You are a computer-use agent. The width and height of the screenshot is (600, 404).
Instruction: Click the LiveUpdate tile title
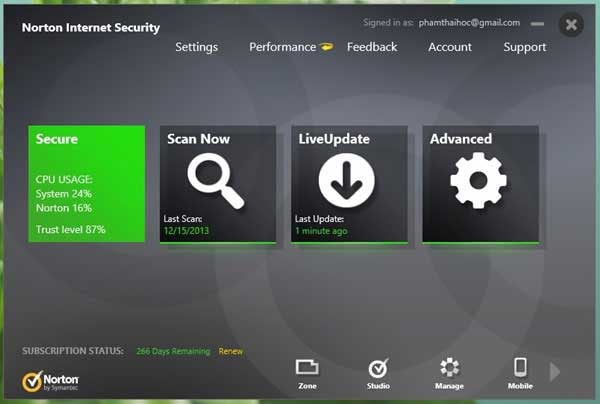click(x=334, y=139)
